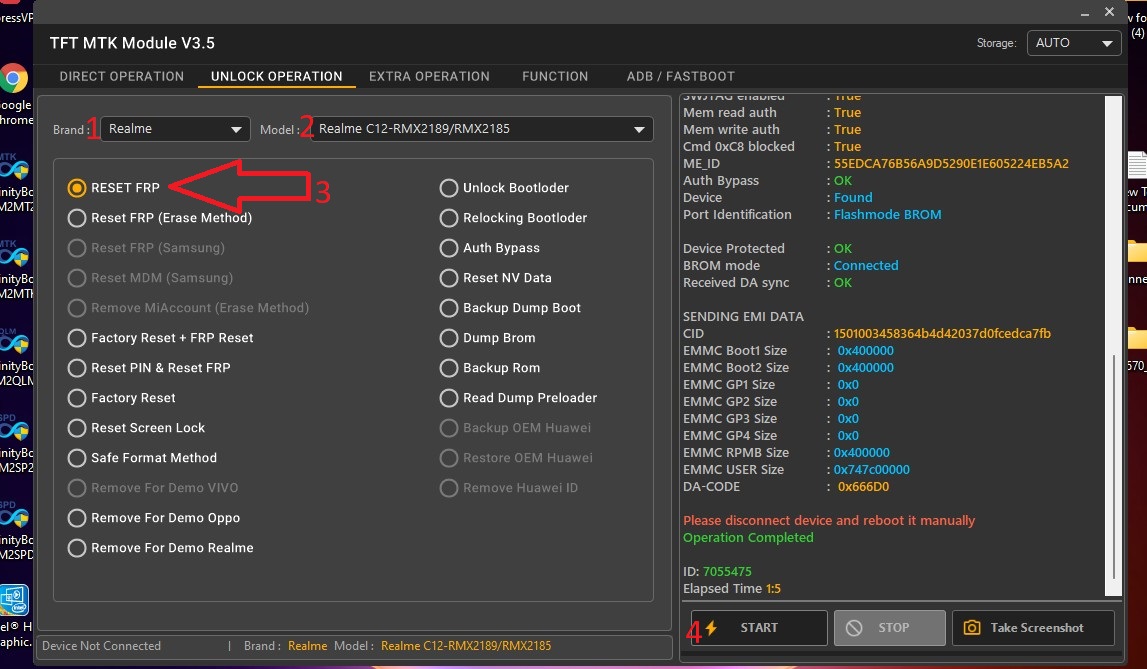Open the ADB / FASTBOOT tab
Image resolution: width=1147 pixels, height=669 pixels.
(x=680, y=76)
